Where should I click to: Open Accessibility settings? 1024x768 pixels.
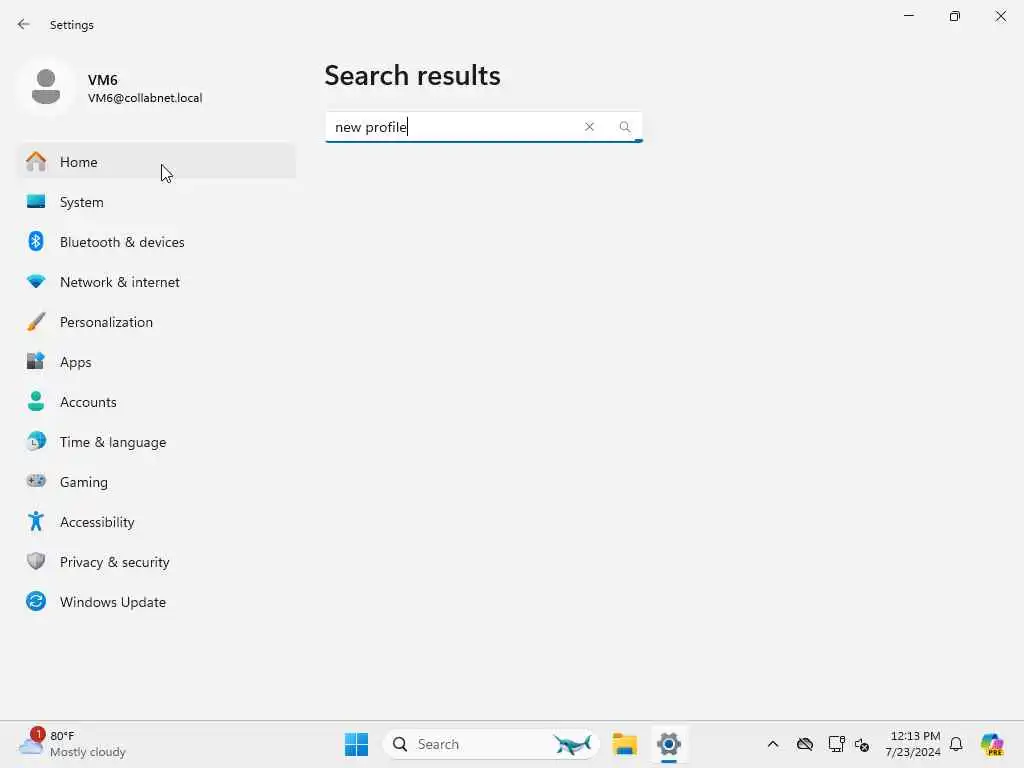tap(157, 522)
